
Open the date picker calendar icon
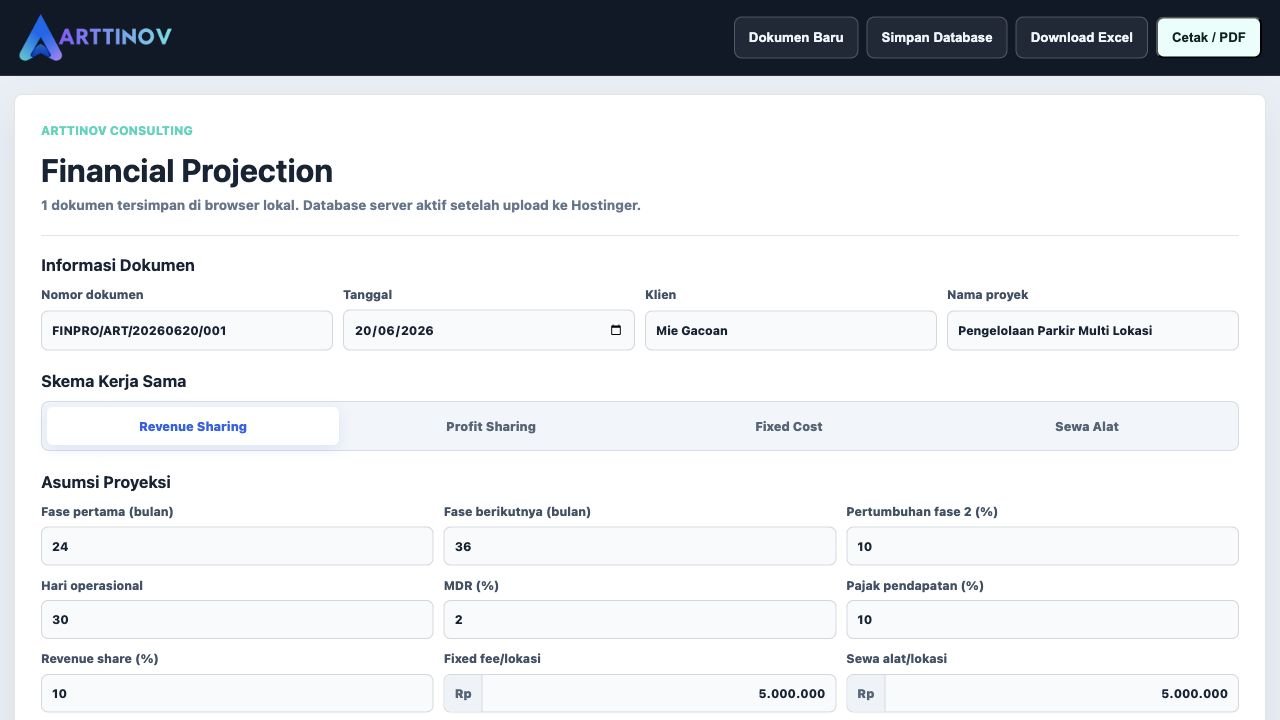(616, 330)
